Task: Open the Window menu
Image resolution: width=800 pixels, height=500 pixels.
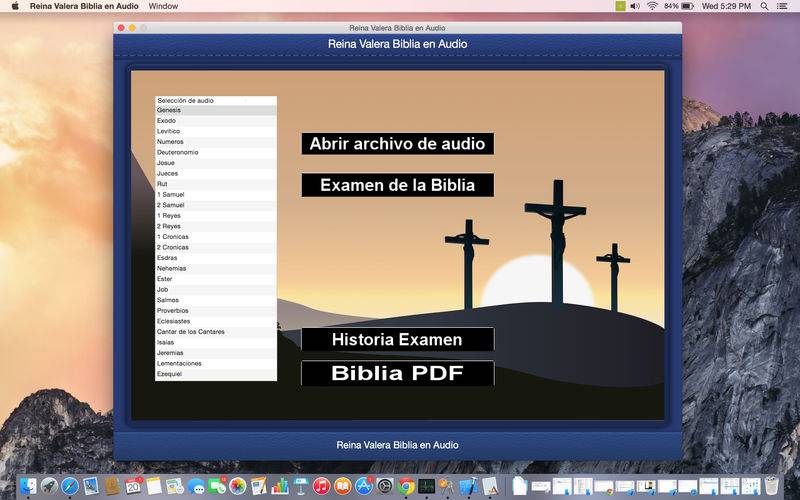Action: [x=163, y=6]
